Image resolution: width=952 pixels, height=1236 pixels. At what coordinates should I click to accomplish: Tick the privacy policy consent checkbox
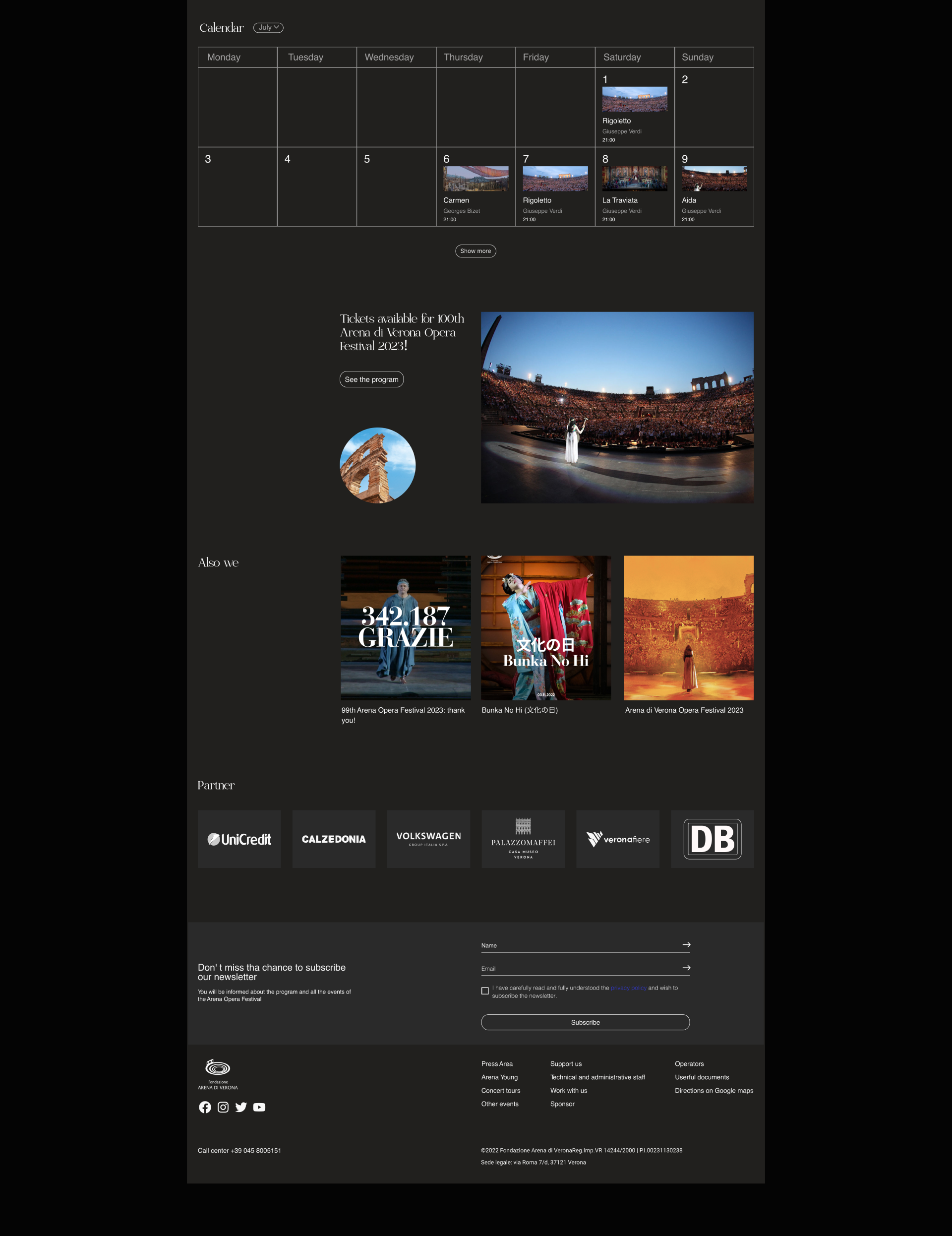[x=485, y=991]
